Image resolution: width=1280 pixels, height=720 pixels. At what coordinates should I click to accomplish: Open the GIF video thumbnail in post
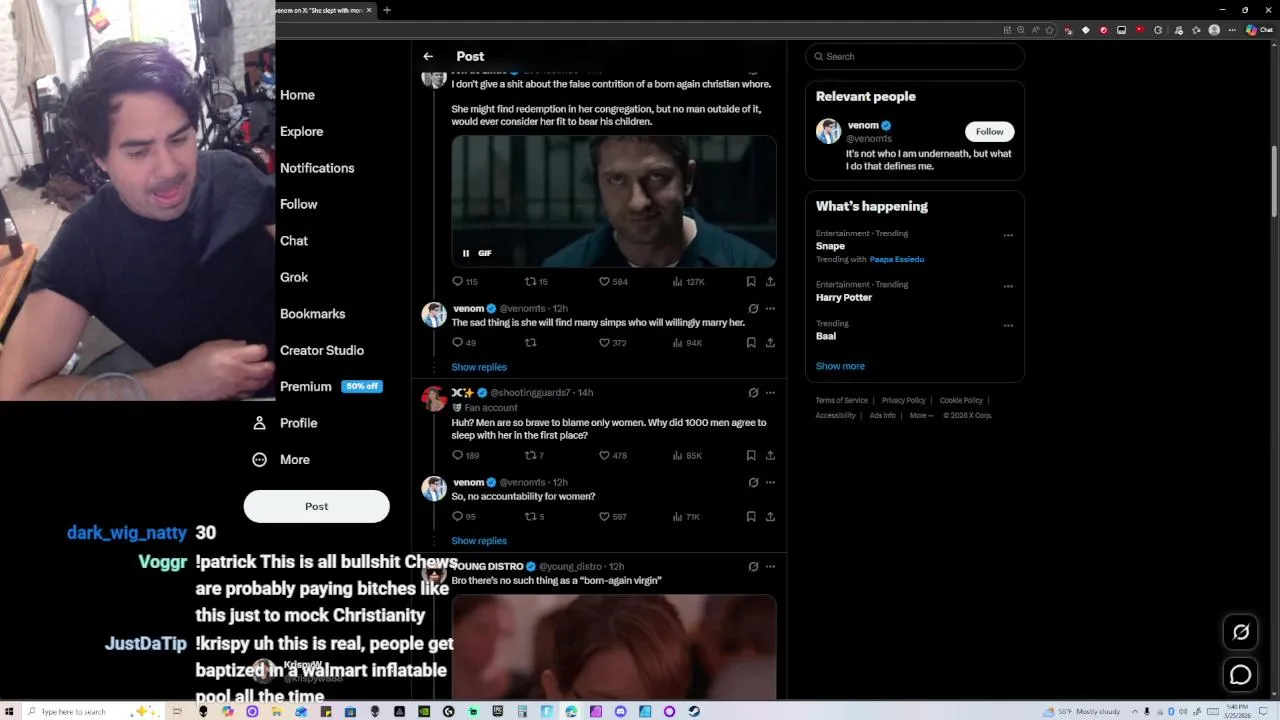point(614,202)
